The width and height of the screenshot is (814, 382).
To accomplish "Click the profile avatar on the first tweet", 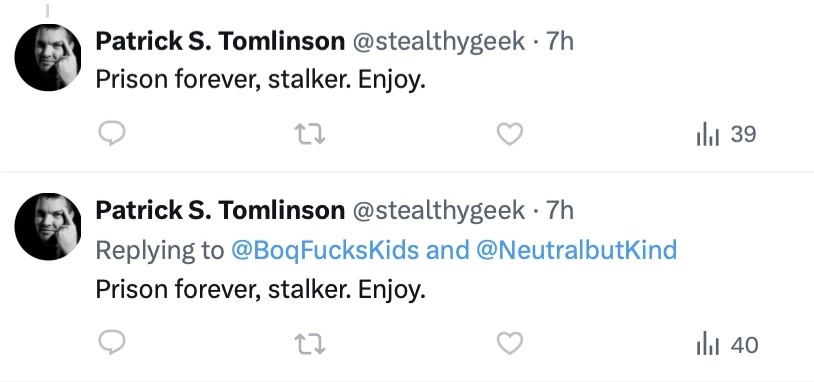I will point(48,58).
